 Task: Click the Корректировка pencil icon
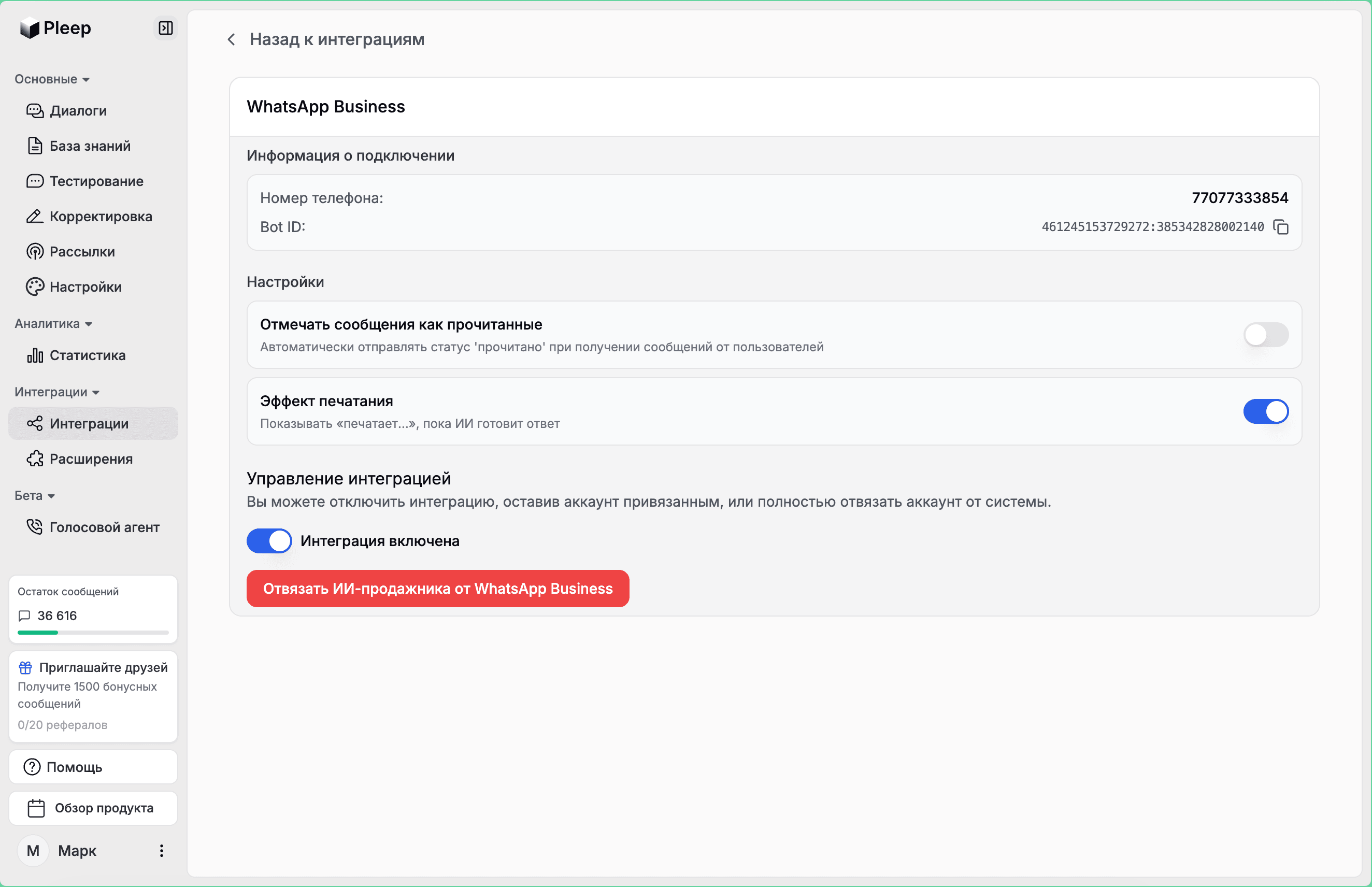click(x=35, y=216)
